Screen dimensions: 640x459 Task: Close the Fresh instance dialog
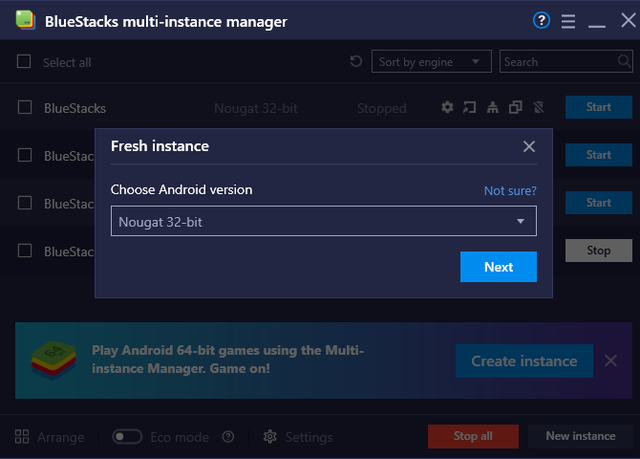(529, 146)
